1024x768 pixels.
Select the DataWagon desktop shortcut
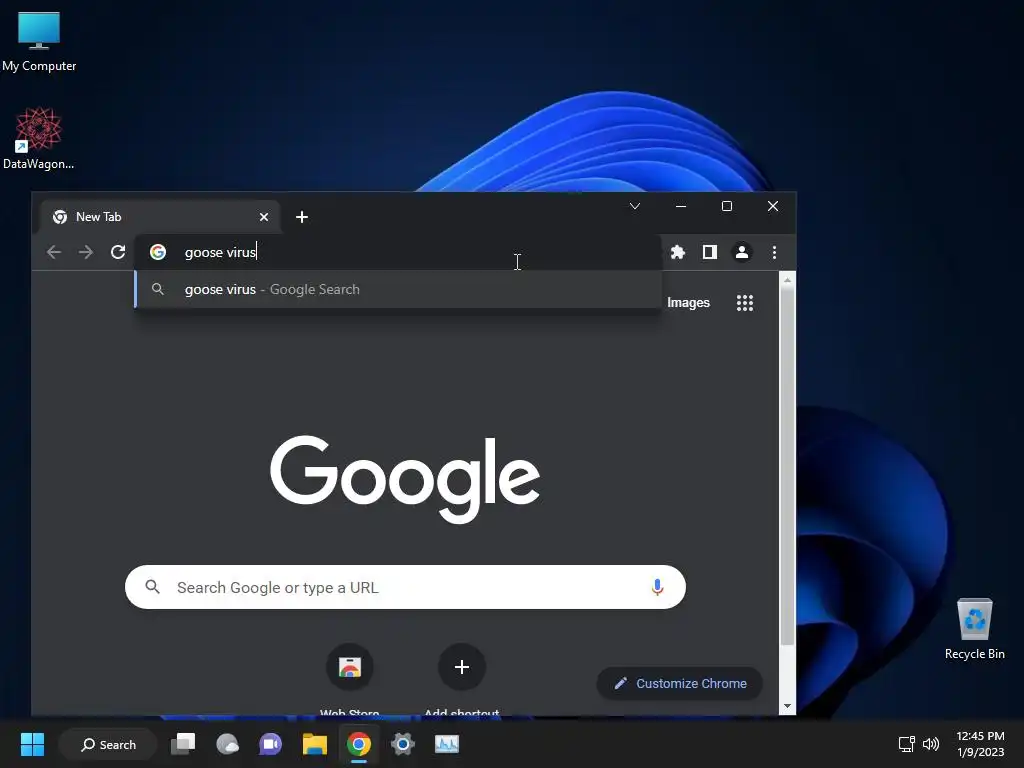(x=39, y=138)
